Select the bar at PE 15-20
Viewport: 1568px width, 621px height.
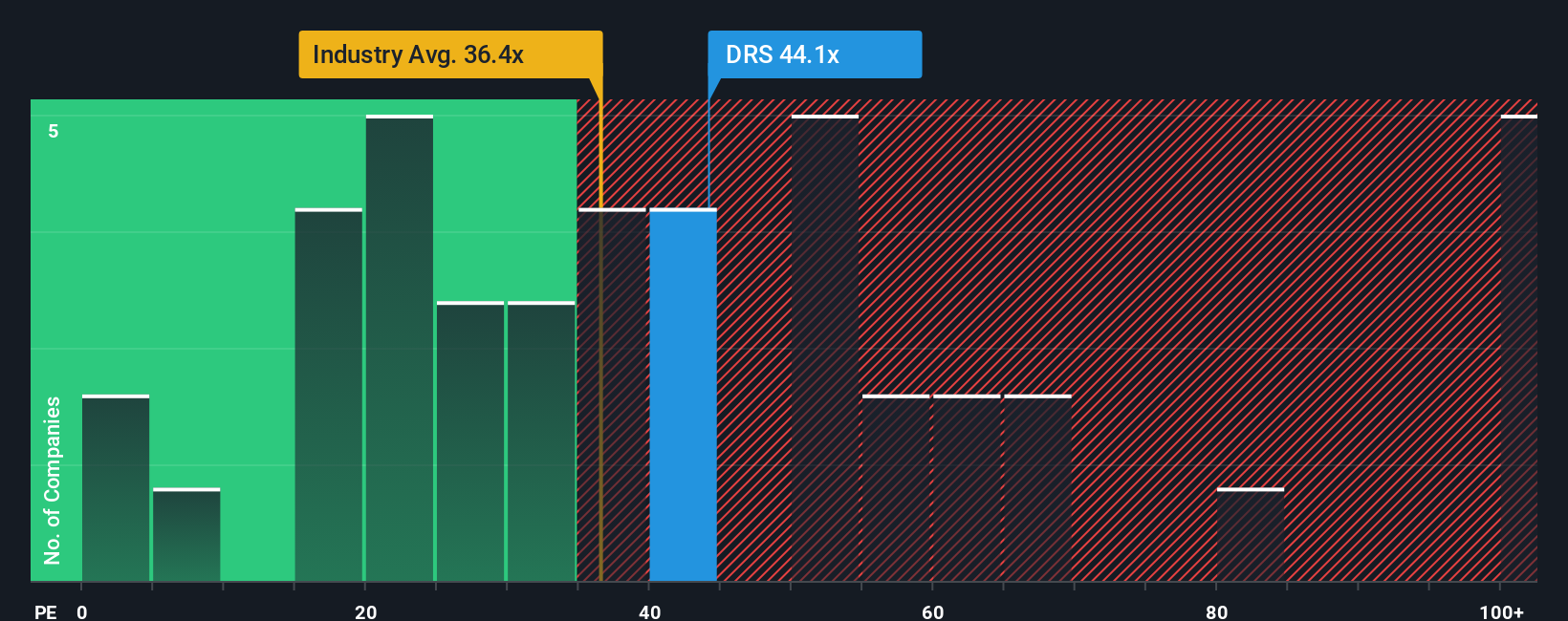click(328, 395)
